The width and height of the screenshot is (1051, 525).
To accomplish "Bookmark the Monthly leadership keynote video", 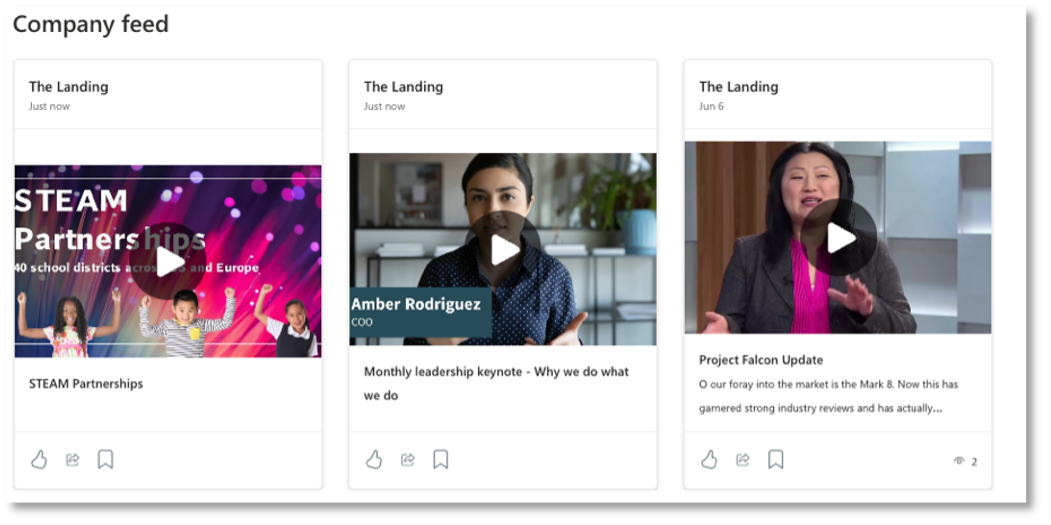I will pyautogui.click(x=440, y=460).
